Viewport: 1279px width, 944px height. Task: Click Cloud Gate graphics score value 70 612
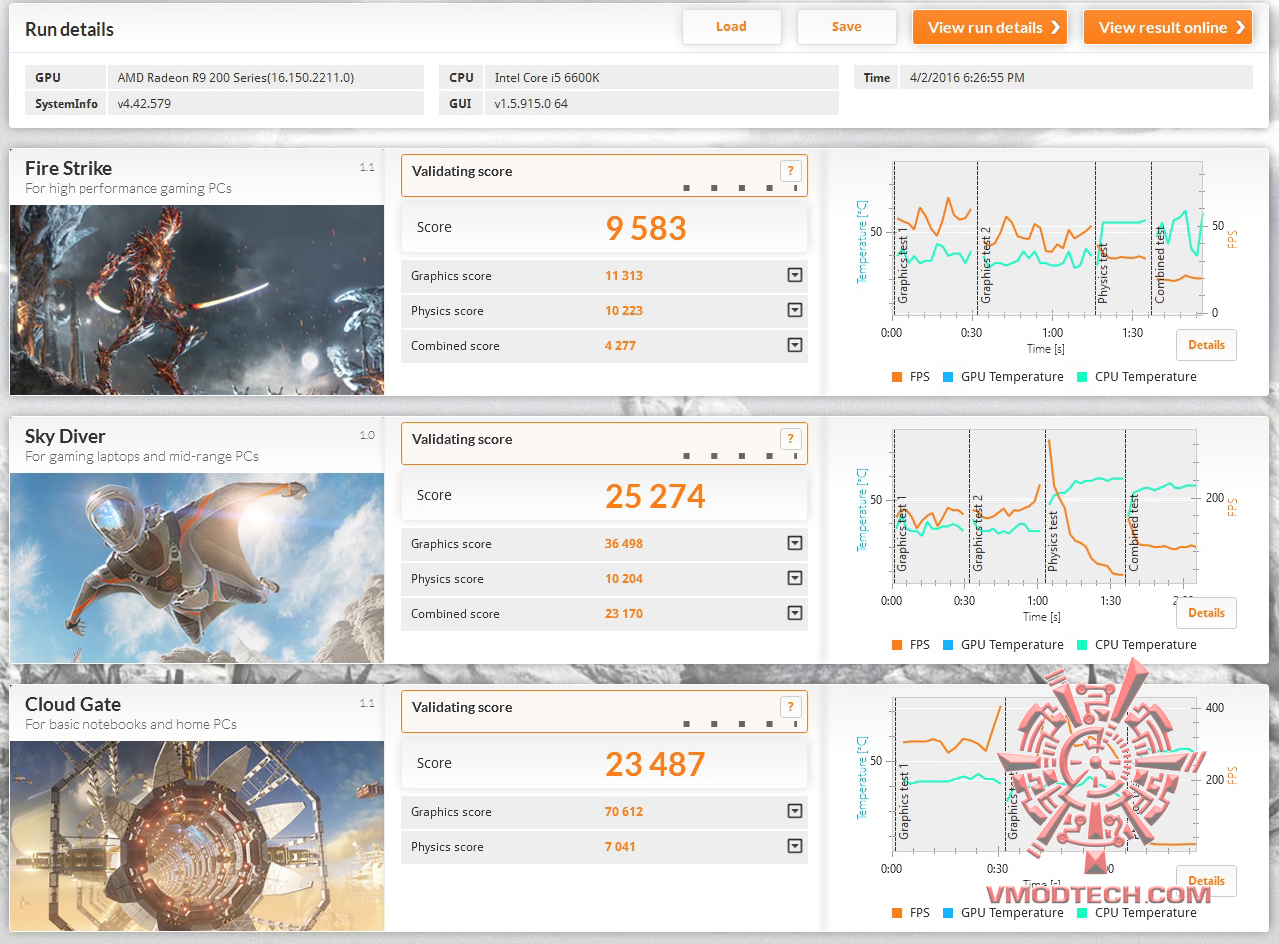[x=624, y=812]
